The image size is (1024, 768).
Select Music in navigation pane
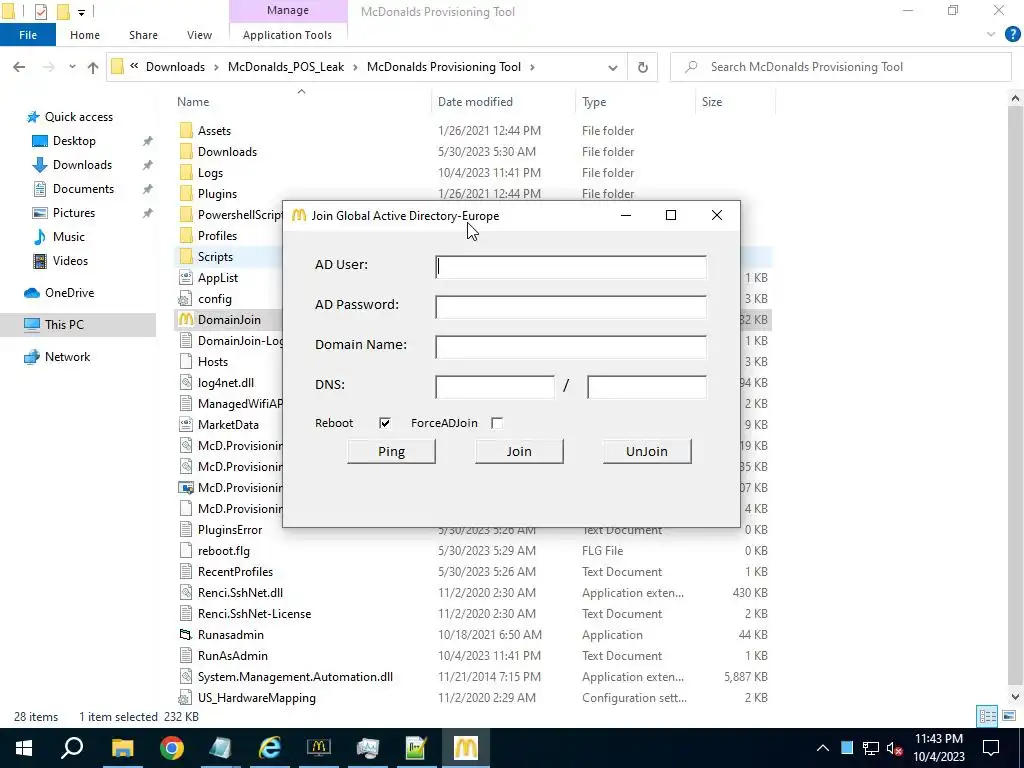[x=69, y=237]
